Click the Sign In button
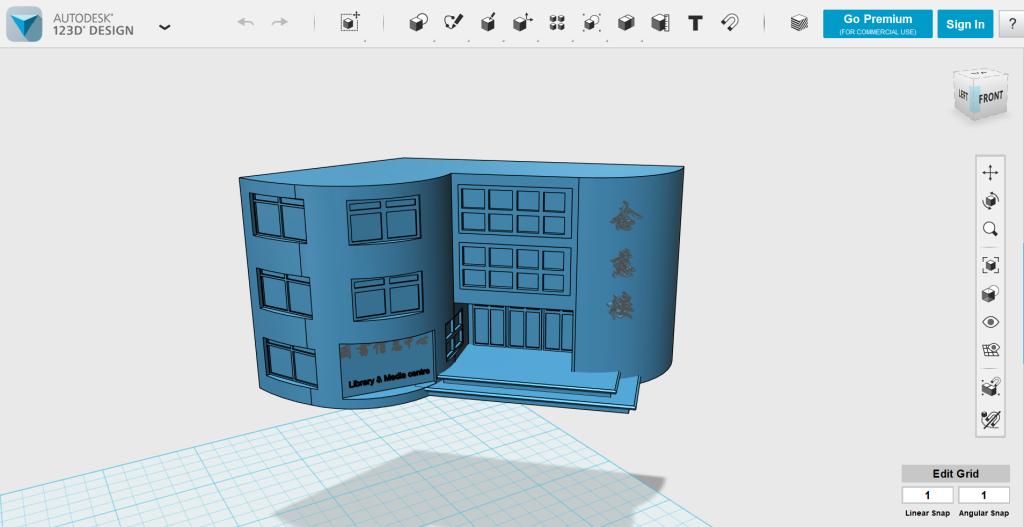This screenshot has height=527, width=1024. pyautogui.click(x=965, y=24)
